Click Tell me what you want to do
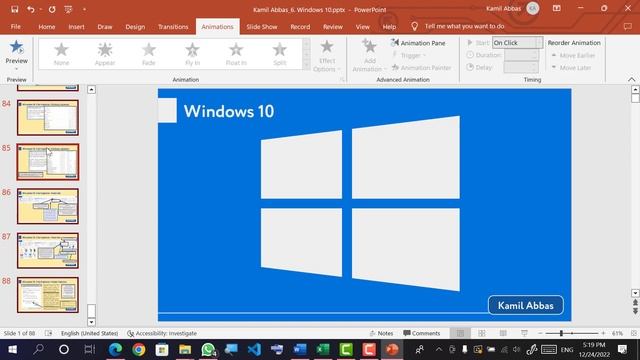Image resolution: width=640 pixels, height=360 pixels. tap(464, 26)
